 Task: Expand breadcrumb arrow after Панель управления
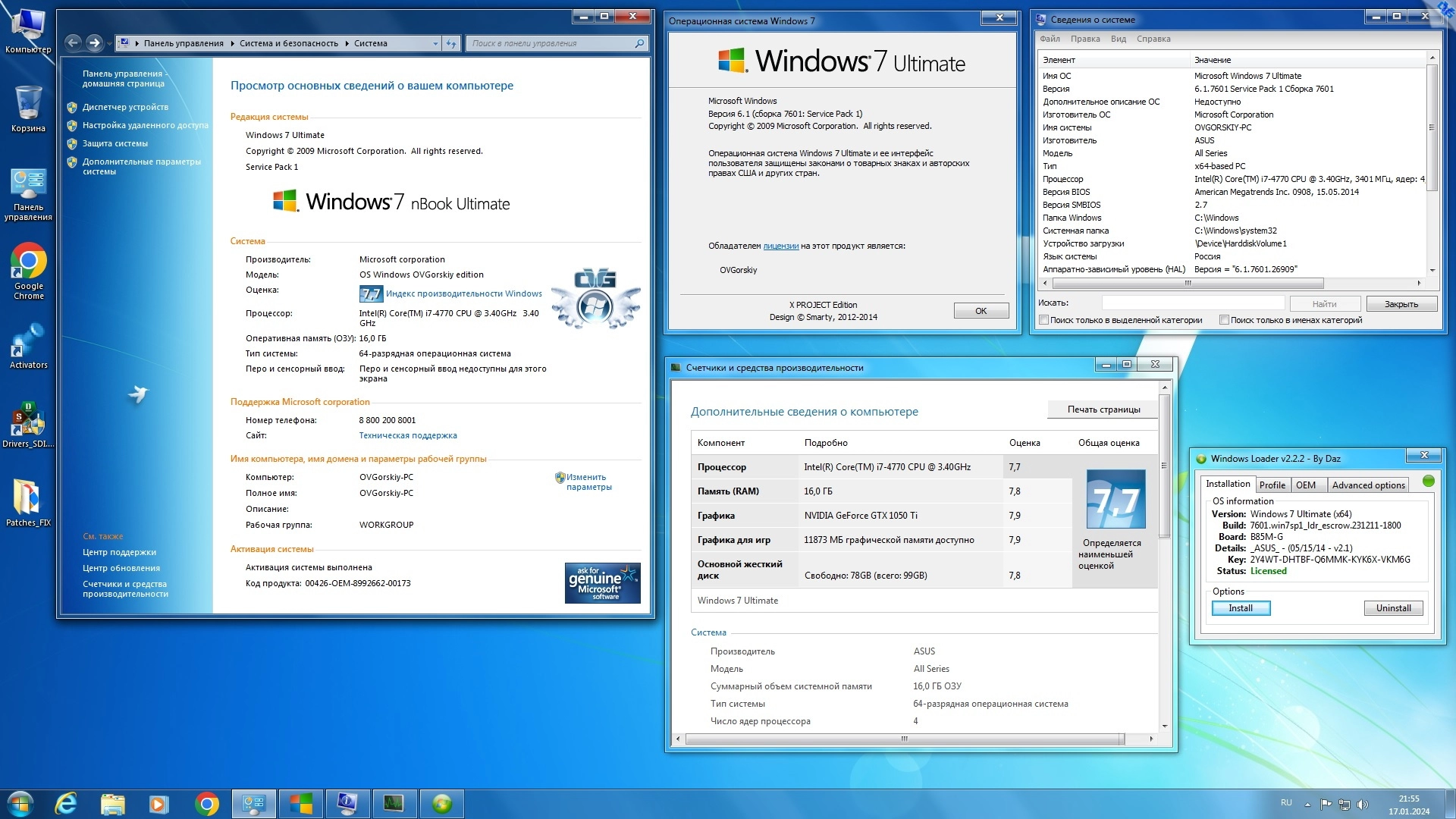click(x=232, y=43)
